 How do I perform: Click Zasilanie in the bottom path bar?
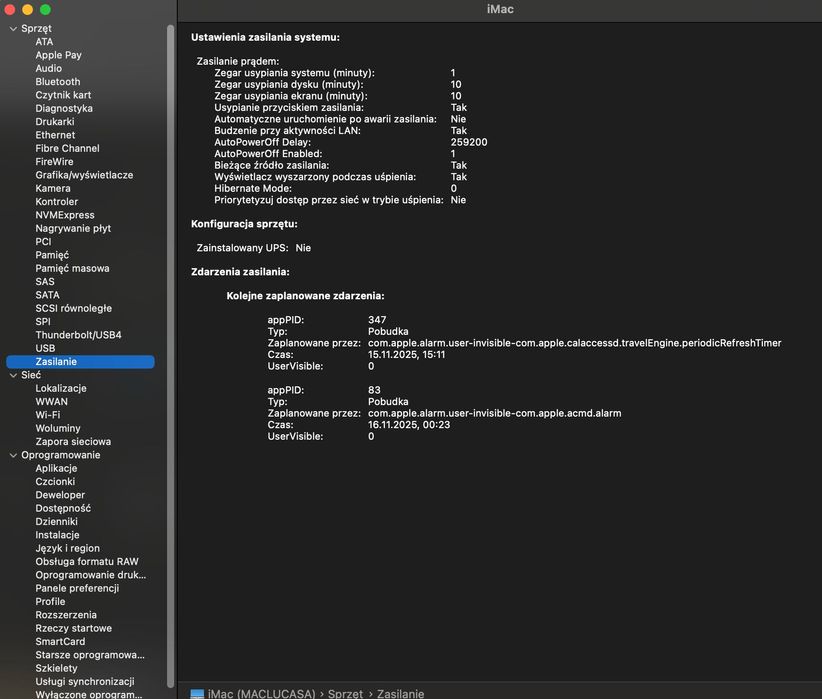click(400, 693)
